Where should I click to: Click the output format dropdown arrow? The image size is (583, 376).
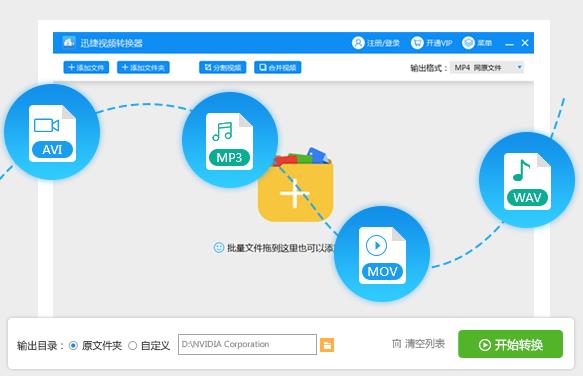point(519,67)
